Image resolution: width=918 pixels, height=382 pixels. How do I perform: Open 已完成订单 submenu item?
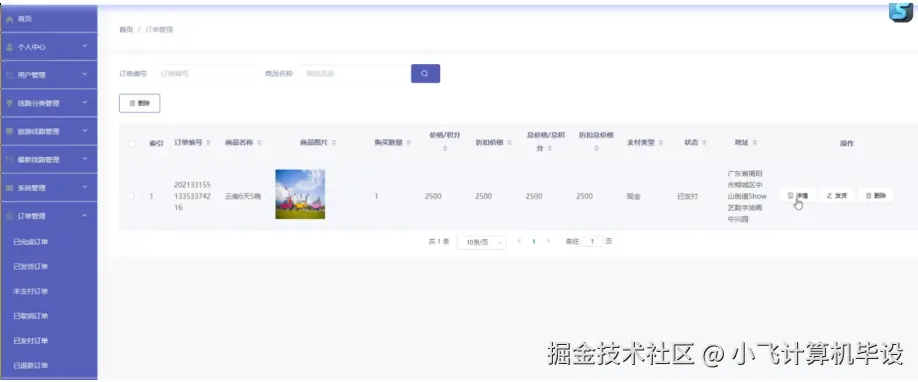pos(30,242)
